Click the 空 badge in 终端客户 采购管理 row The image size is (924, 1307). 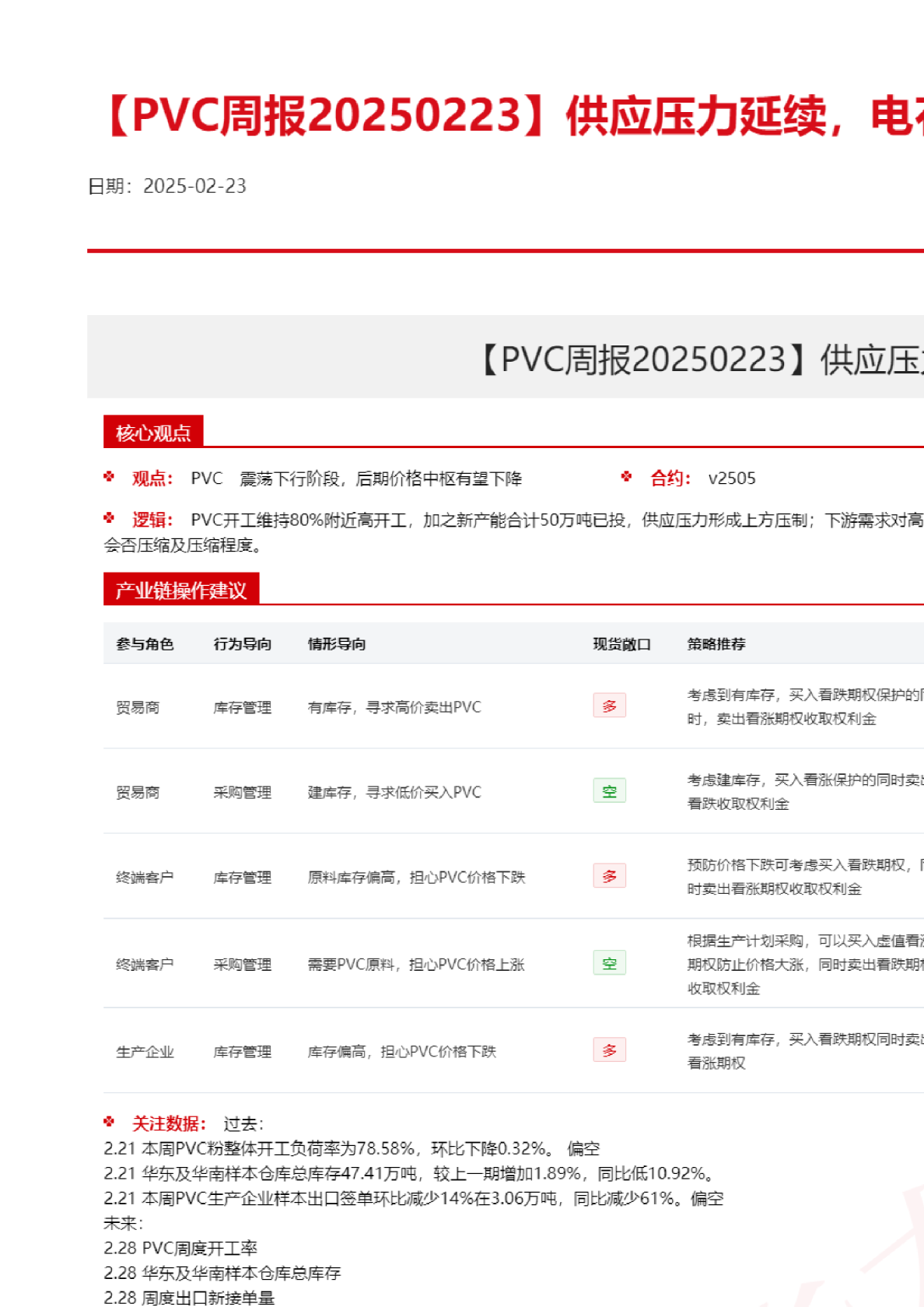coord(609,963)
